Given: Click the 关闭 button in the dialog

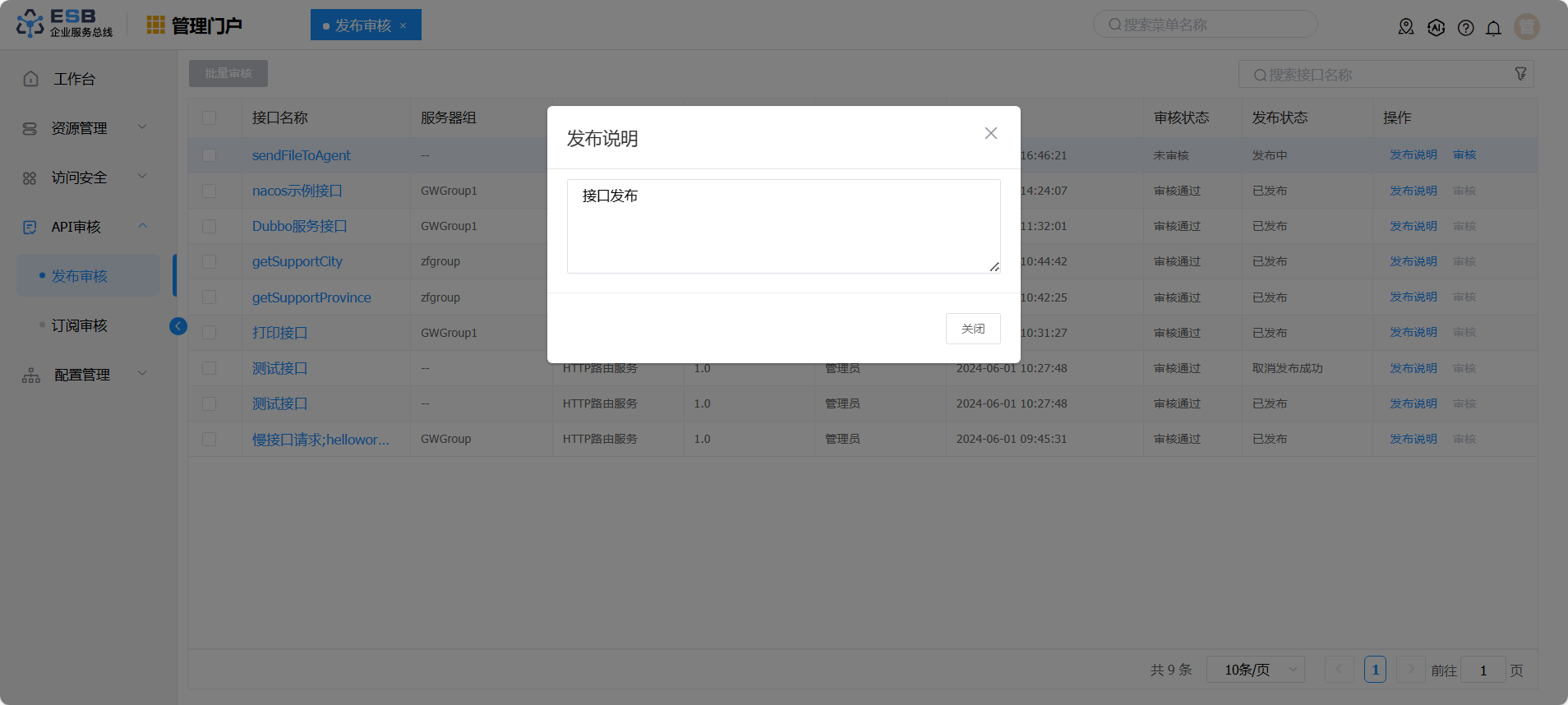Looking at the screenshot, I should (973, 329).
